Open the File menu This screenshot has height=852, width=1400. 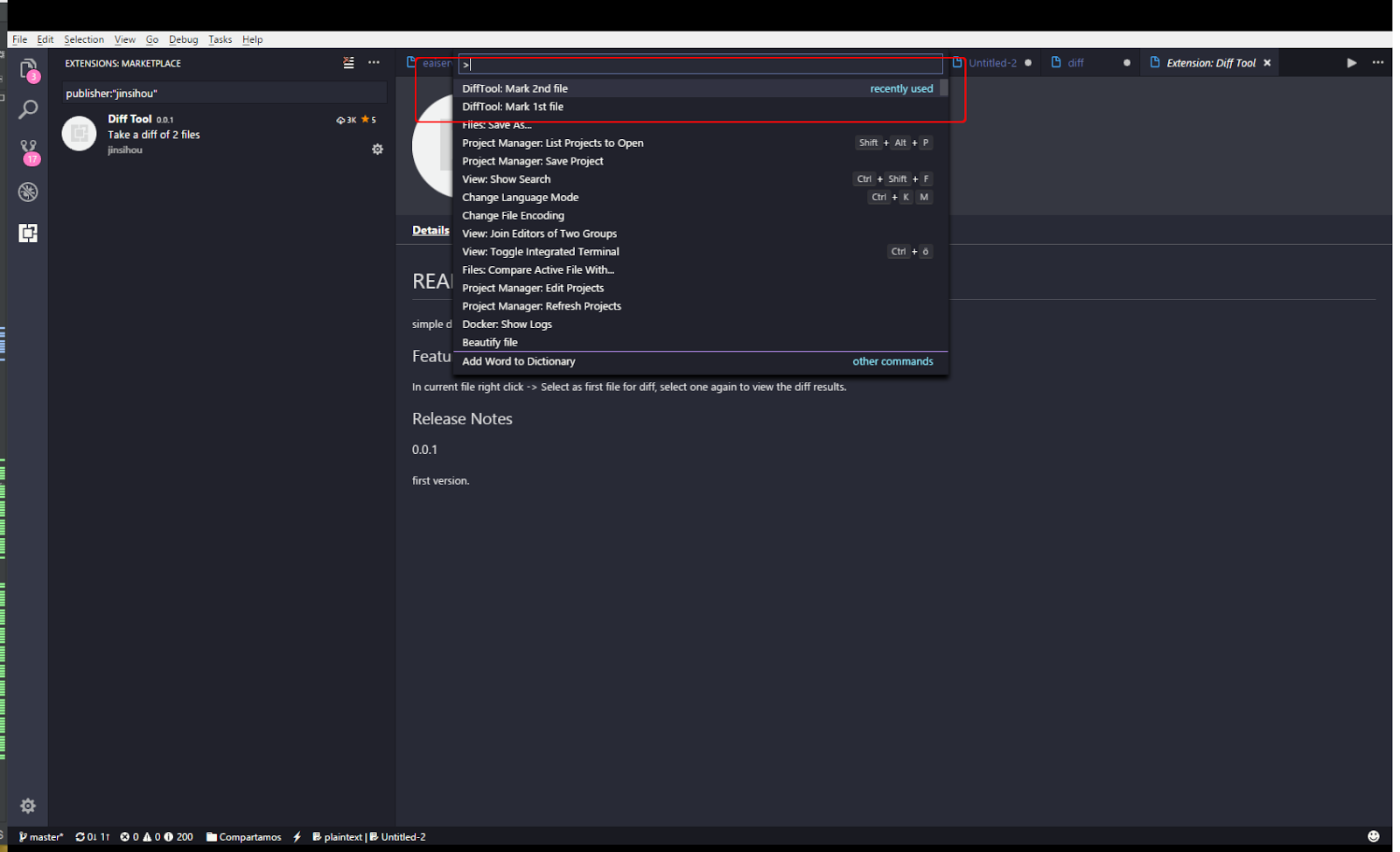pyautogui.click(x=19, y=39)
